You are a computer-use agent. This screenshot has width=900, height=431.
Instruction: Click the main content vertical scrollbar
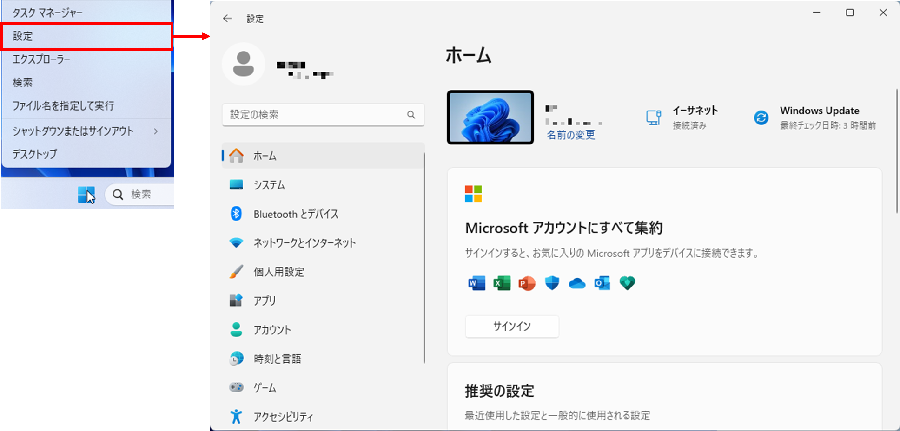coord(897,152)
